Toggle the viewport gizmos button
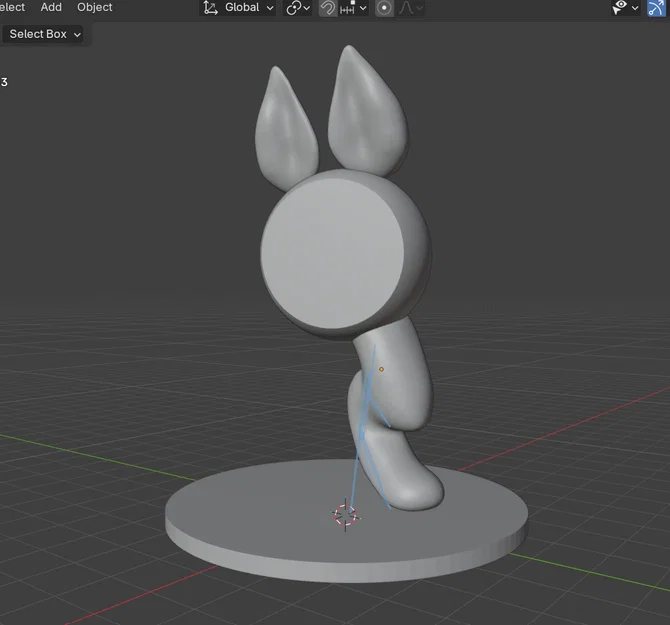 [x=656, y=8]
